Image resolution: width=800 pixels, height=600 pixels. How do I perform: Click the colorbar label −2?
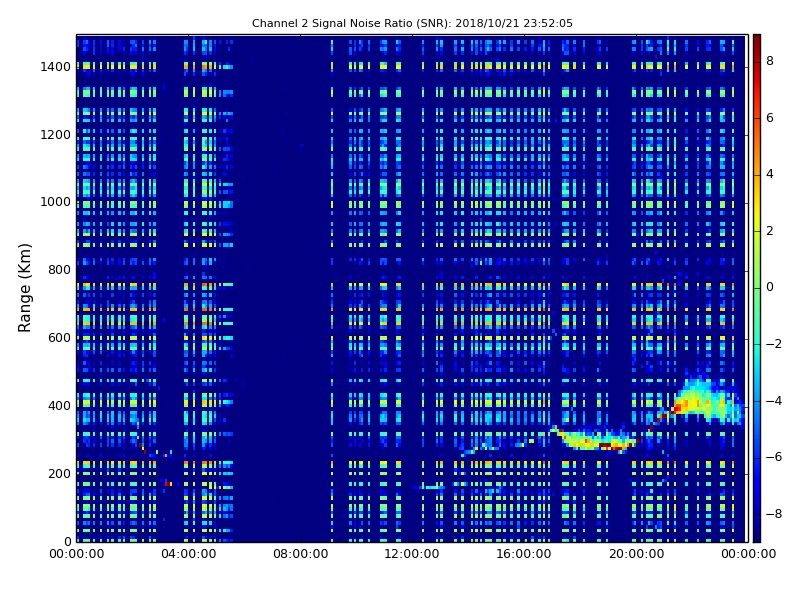773,344
